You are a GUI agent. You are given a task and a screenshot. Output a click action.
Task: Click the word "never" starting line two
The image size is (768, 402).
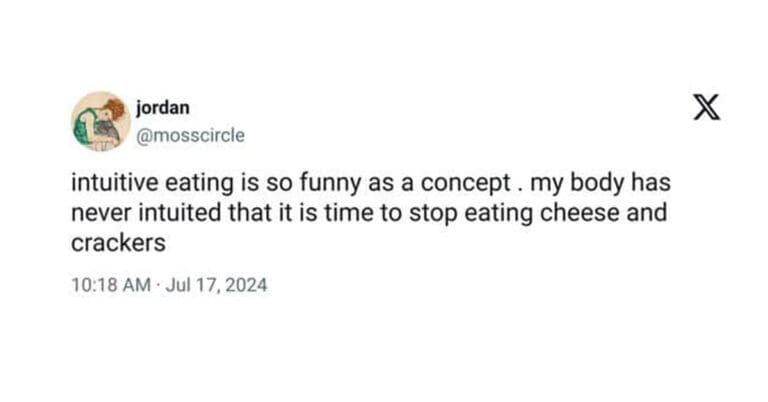[x=96, y=214]
